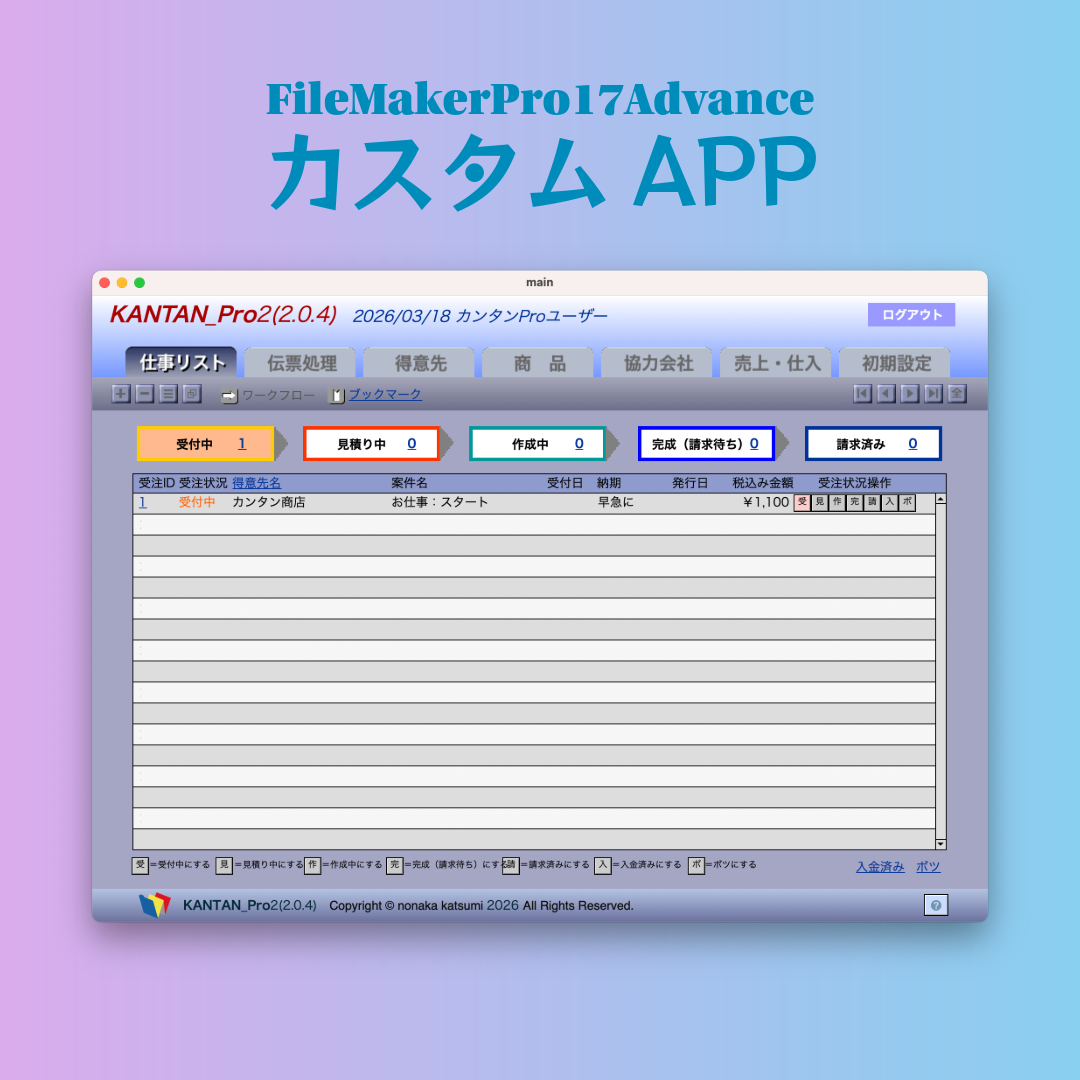Click the plus add-record toolbar icon
This screenshot has width=1080, height=1080.
click(121, 394)
